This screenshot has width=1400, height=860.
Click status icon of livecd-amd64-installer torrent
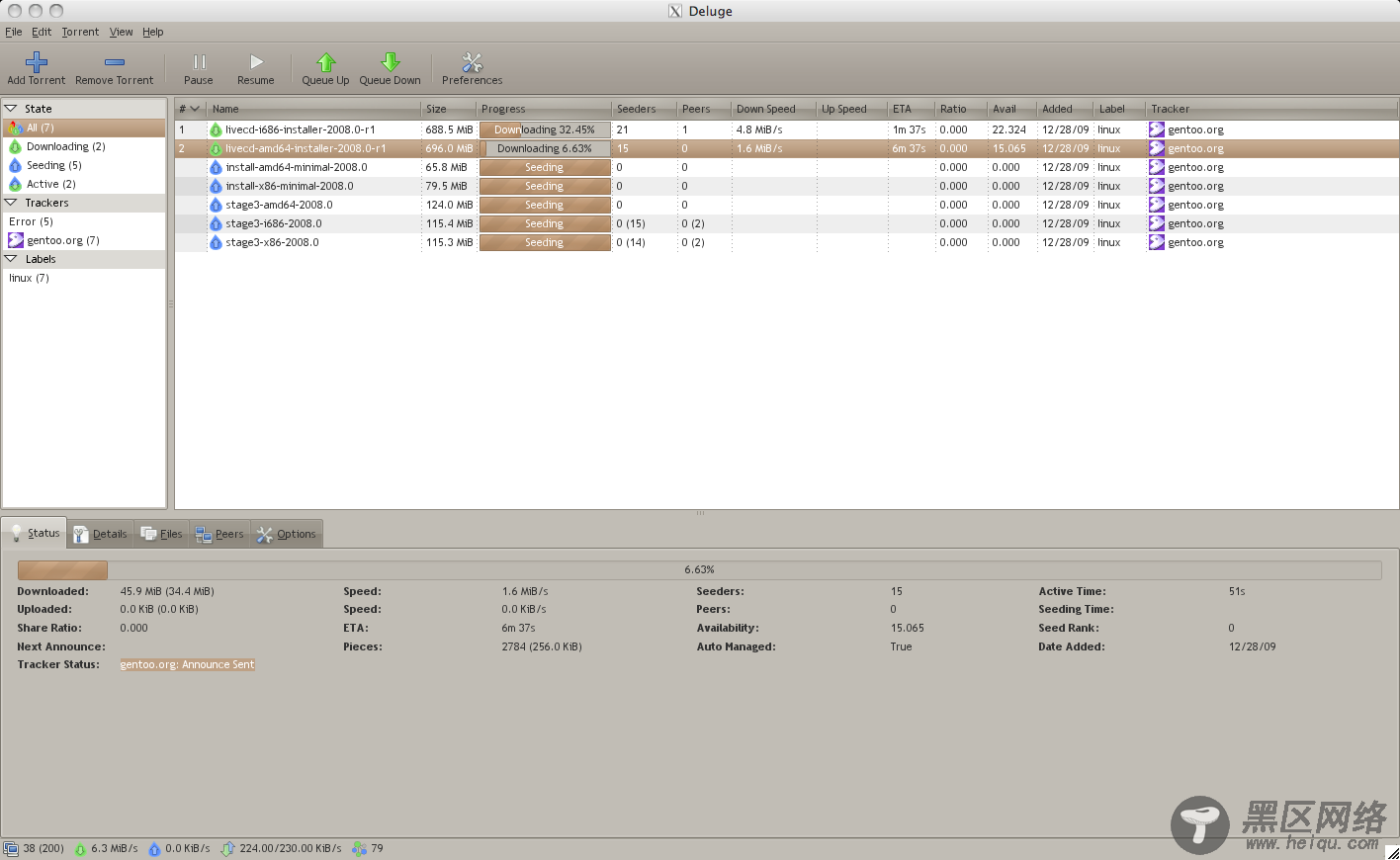tap(216, 148)
